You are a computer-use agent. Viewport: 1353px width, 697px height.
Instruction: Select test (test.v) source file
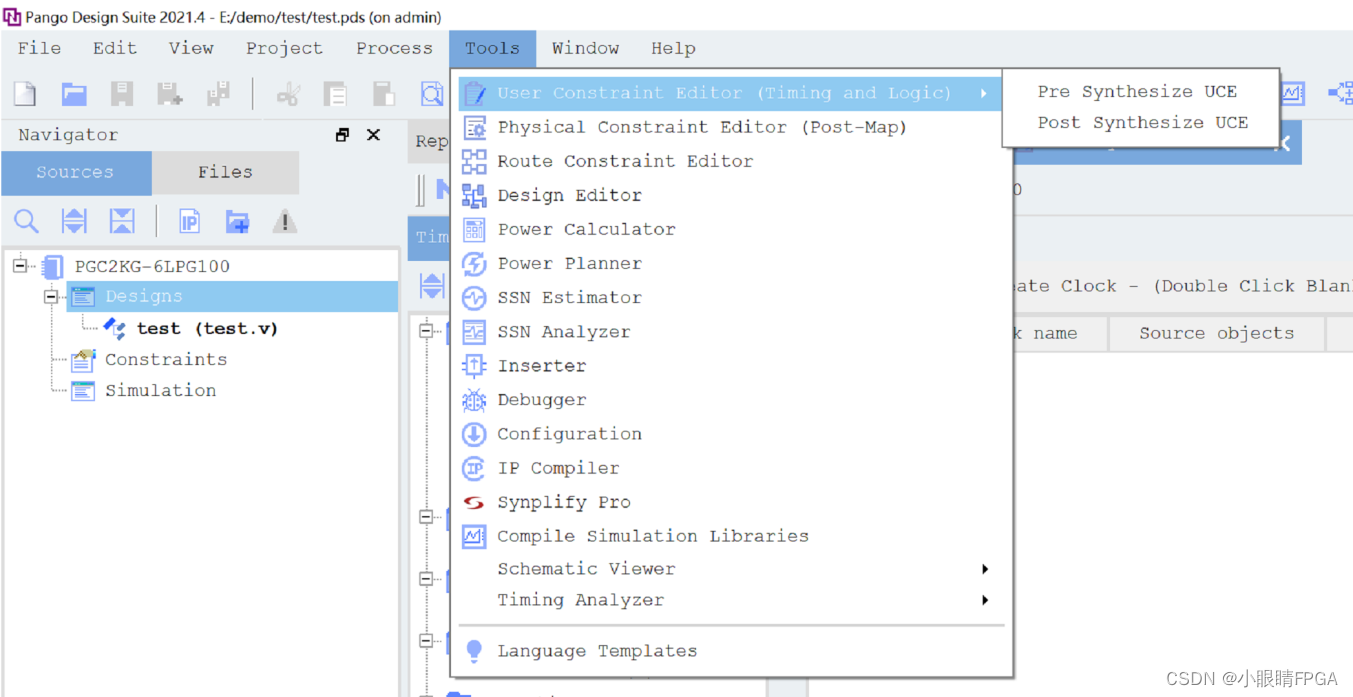pos(207,328)
